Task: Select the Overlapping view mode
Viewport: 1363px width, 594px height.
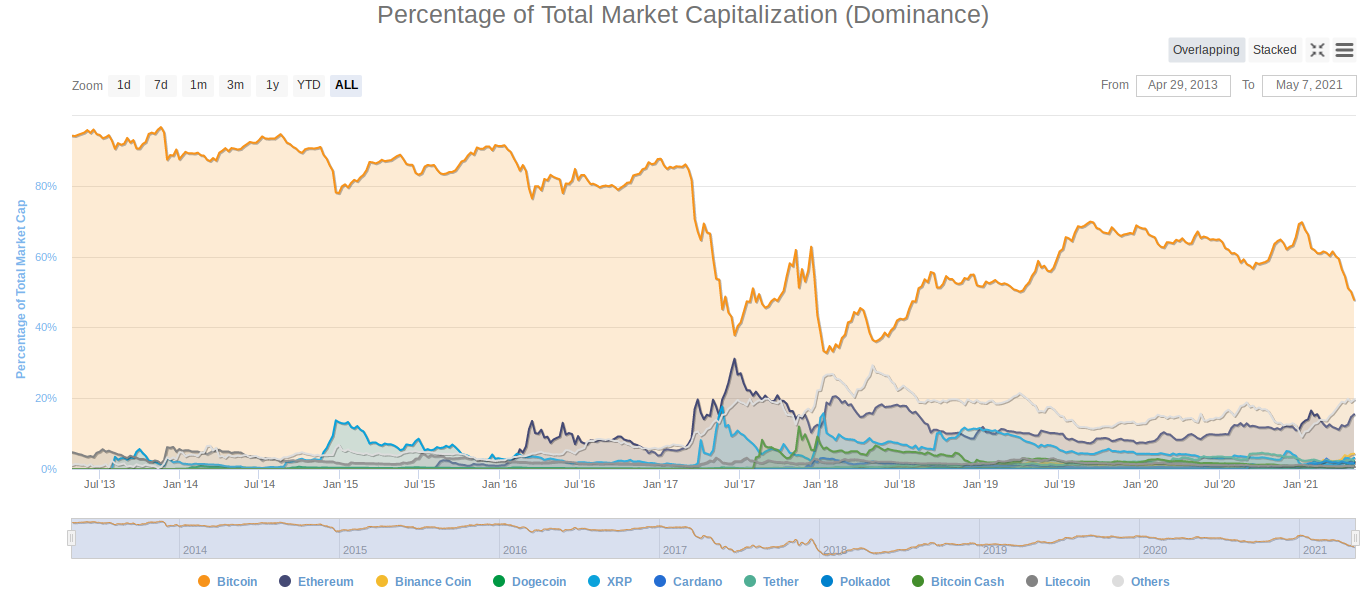Action: pos(1206,50)
